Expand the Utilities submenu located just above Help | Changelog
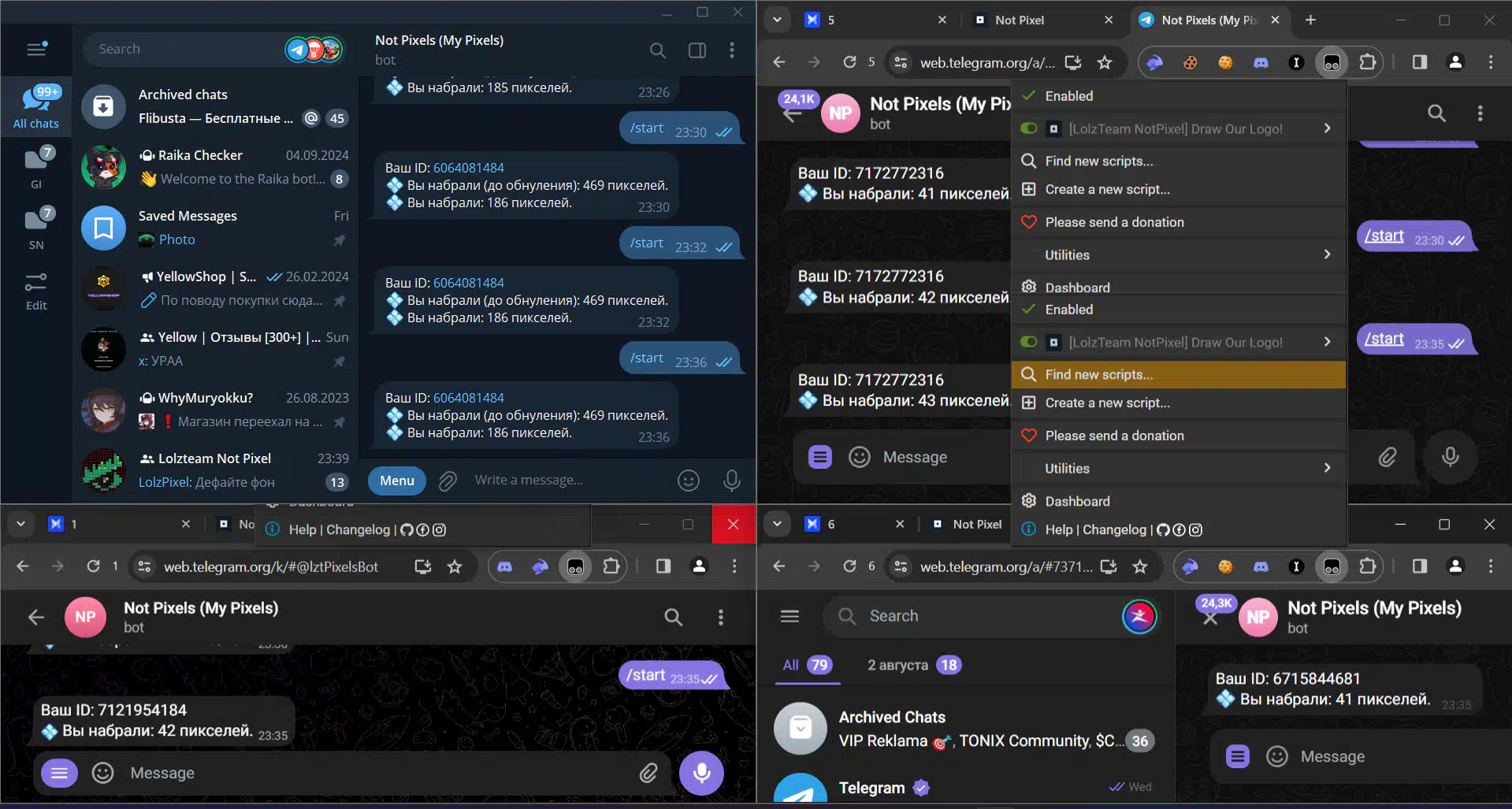 click(1178, 469)
